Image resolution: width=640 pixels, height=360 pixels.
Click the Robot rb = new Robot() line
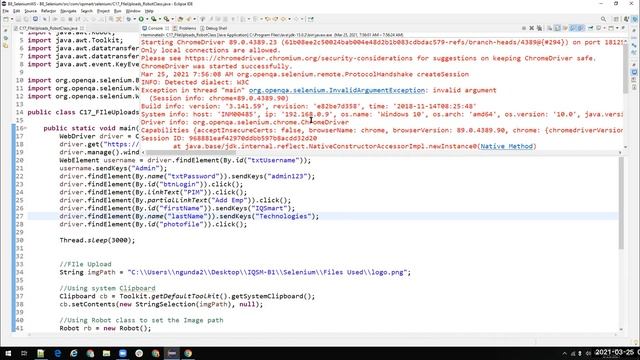[105, 328]
